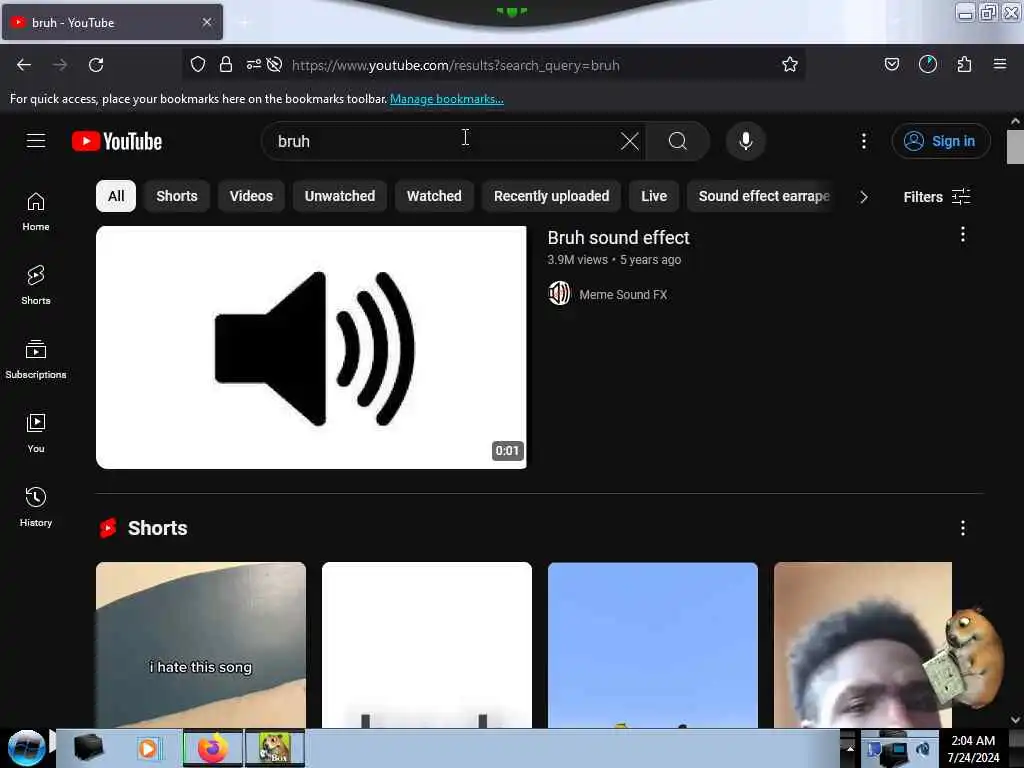Select the Videos filter chip
Screen dimensions: 1024x768
click(251, 196)
